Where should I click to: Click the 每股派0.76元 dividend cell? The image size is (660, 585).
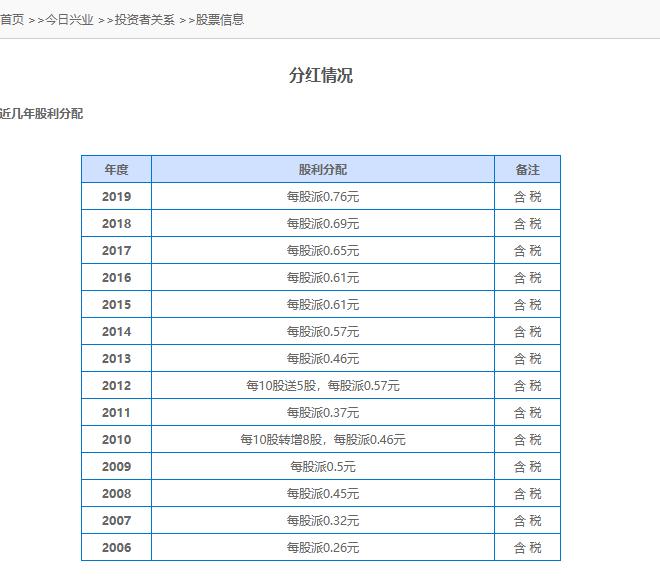(x=322, y=197)
